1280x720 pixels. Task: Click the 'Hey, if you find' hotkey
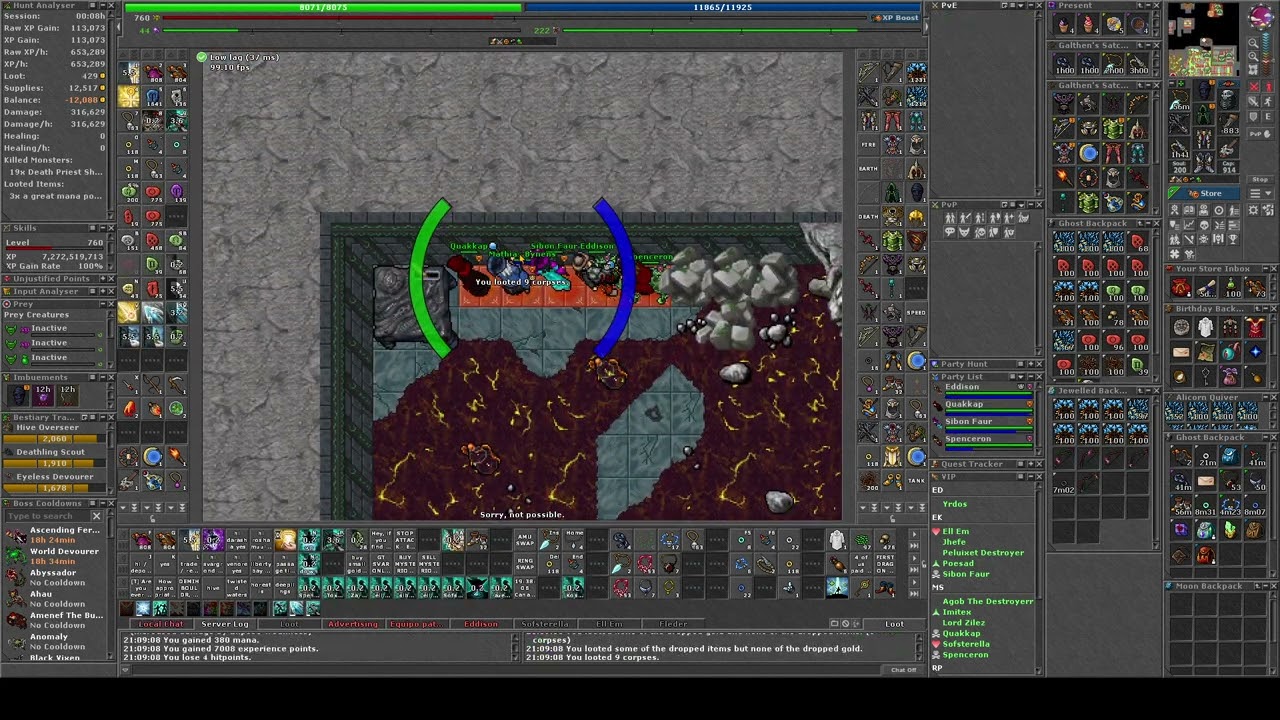(380, 541)
